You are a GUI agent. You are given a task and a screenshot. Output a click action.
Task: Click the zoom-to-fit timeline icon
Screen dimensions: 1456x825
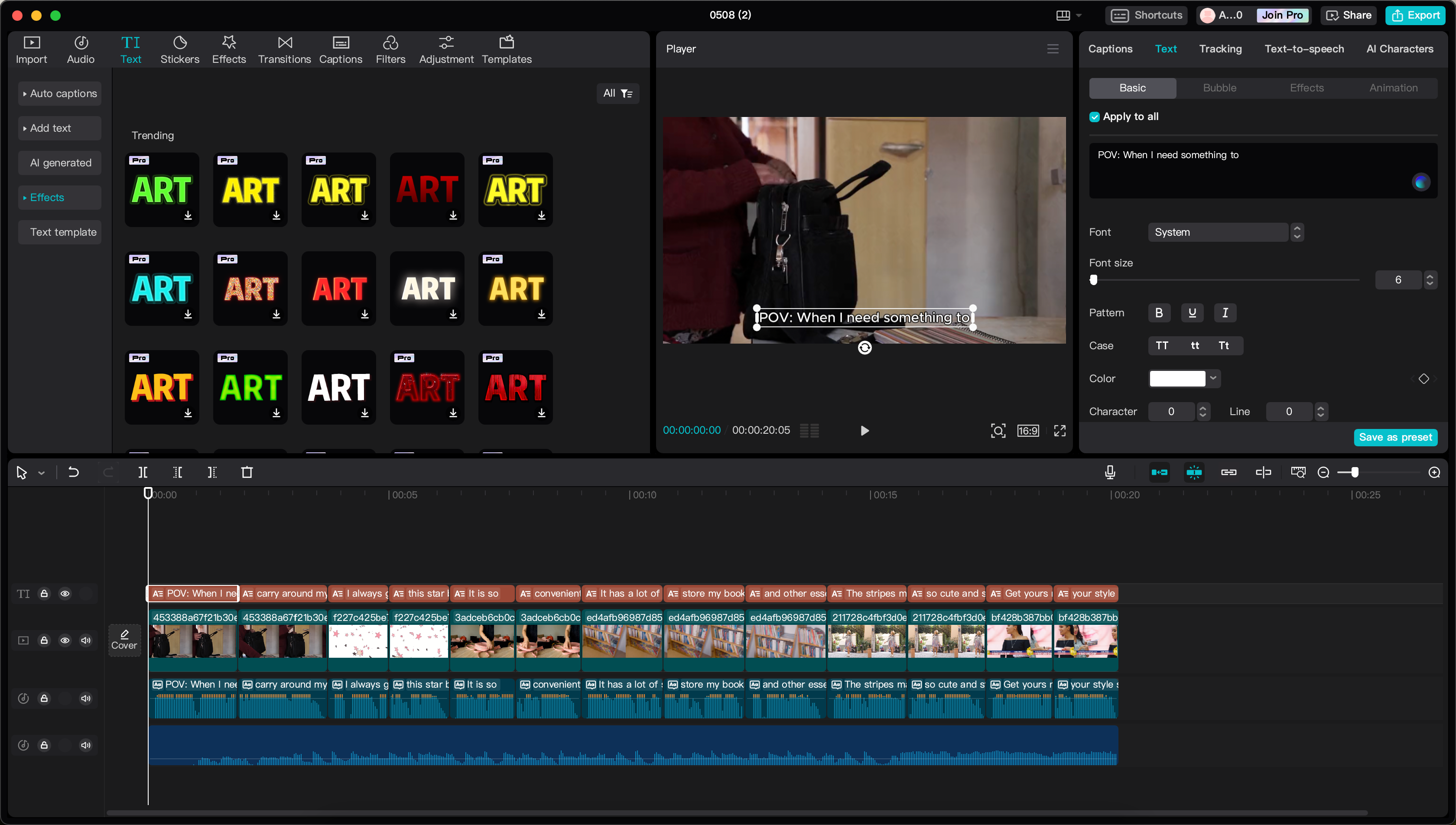tap(1299, 472)
